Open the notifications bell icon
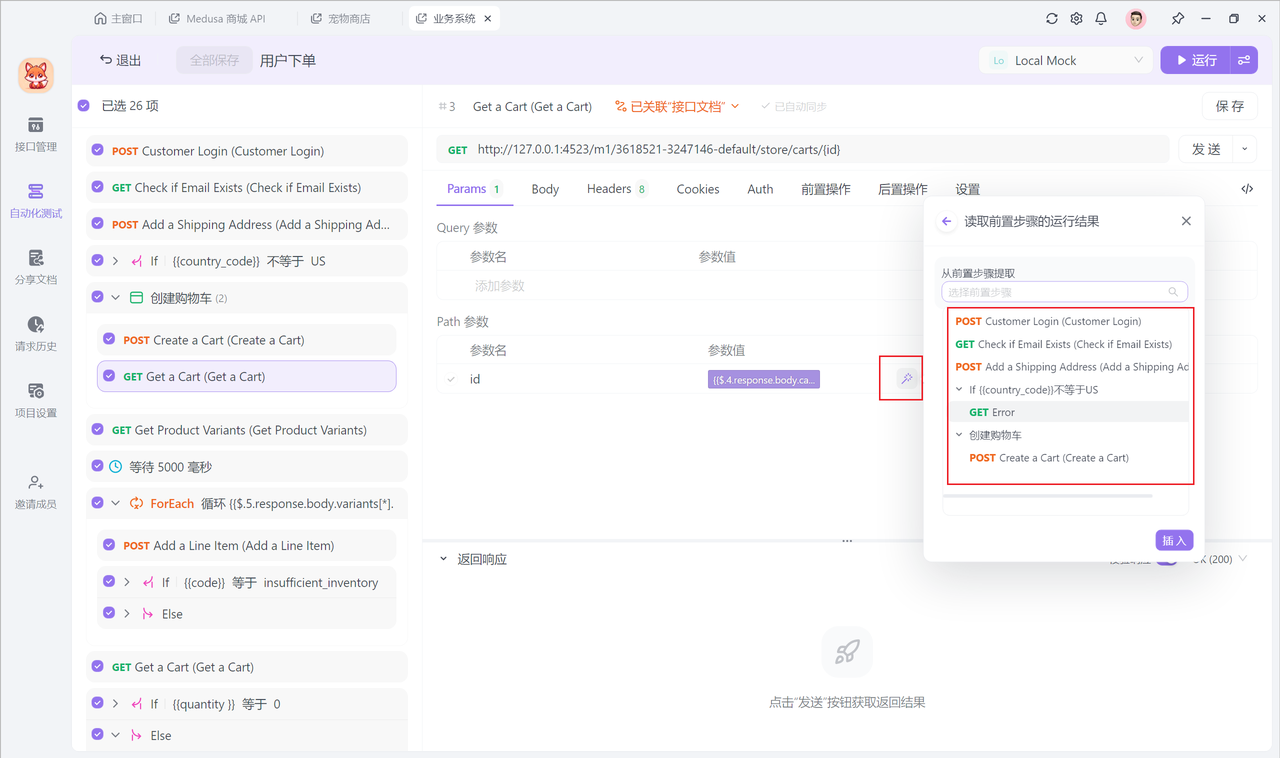 [1101, 18]
